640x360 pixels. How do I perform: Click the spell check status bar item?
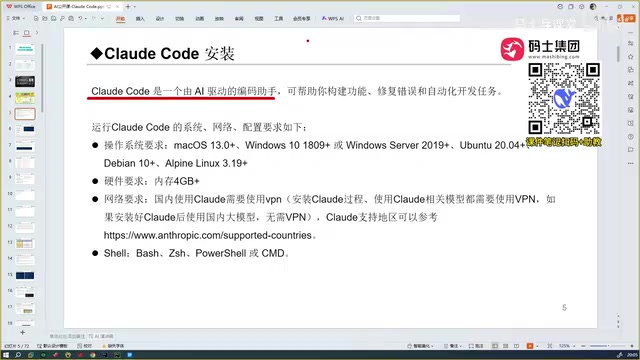(85, 346)
